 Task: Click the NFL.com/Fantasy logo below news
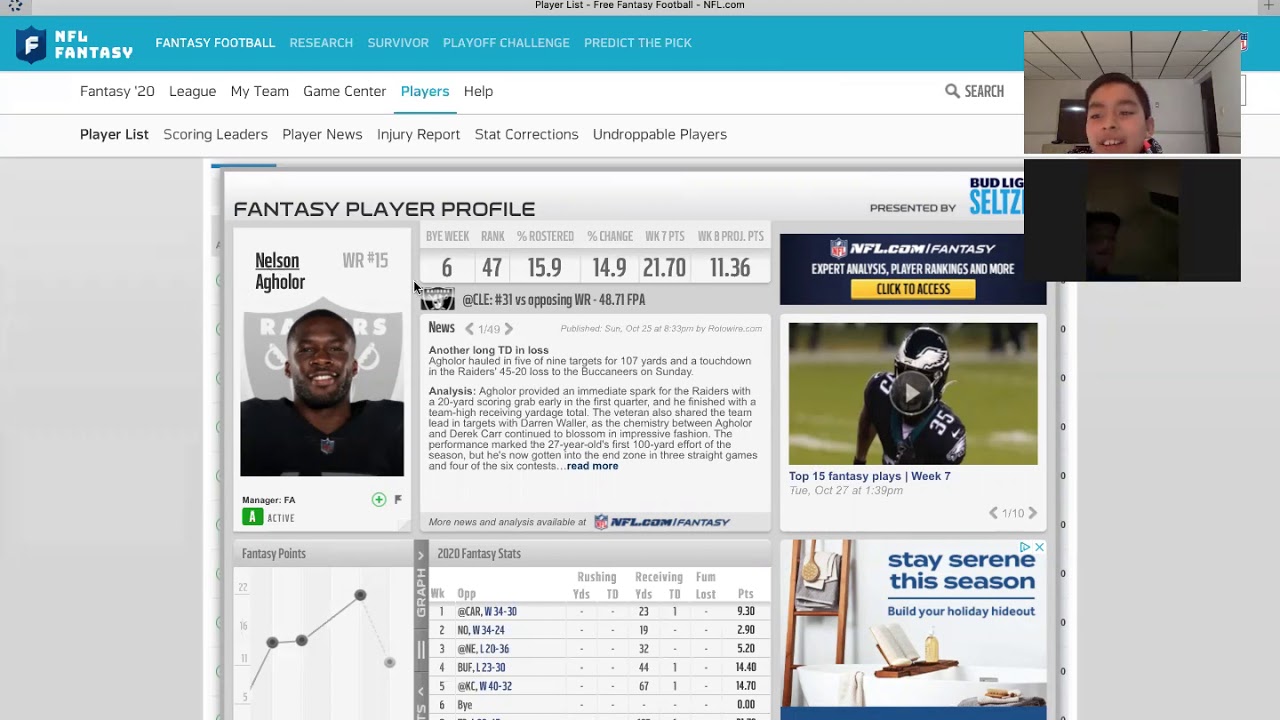(662, 522)
